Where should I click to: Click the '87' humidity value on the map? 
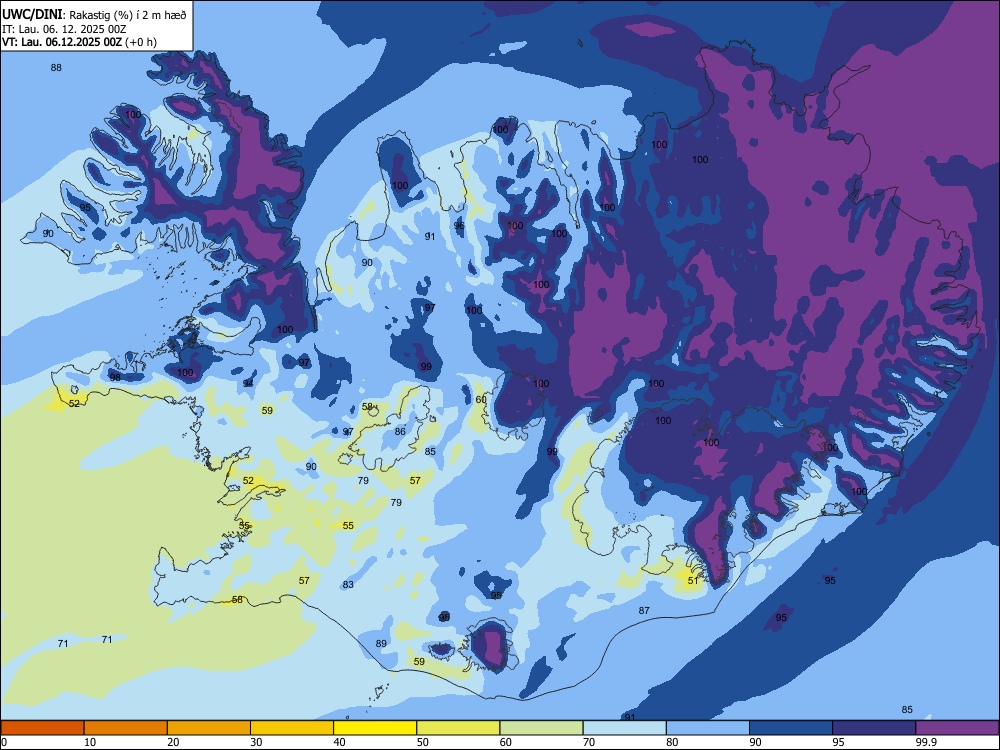(x=644, y=611)
